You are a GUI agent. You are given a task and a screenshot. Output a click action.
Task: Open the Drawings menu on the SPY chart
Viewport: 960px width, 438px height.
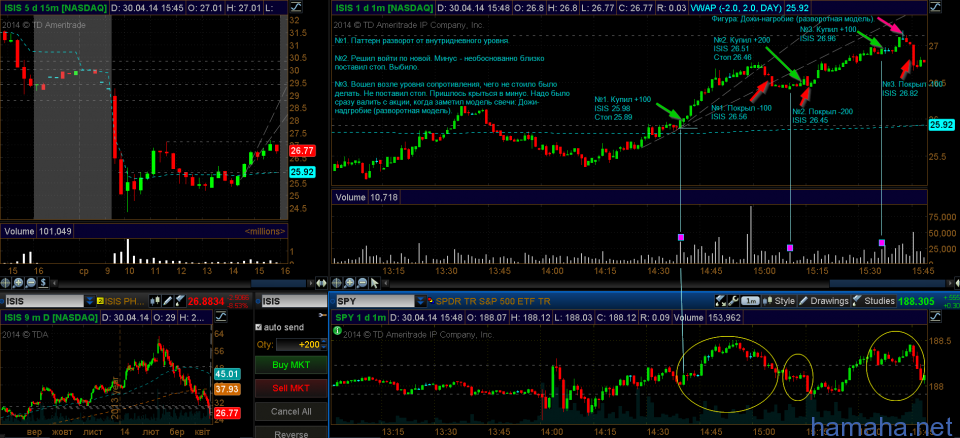[x=823, y=301]
